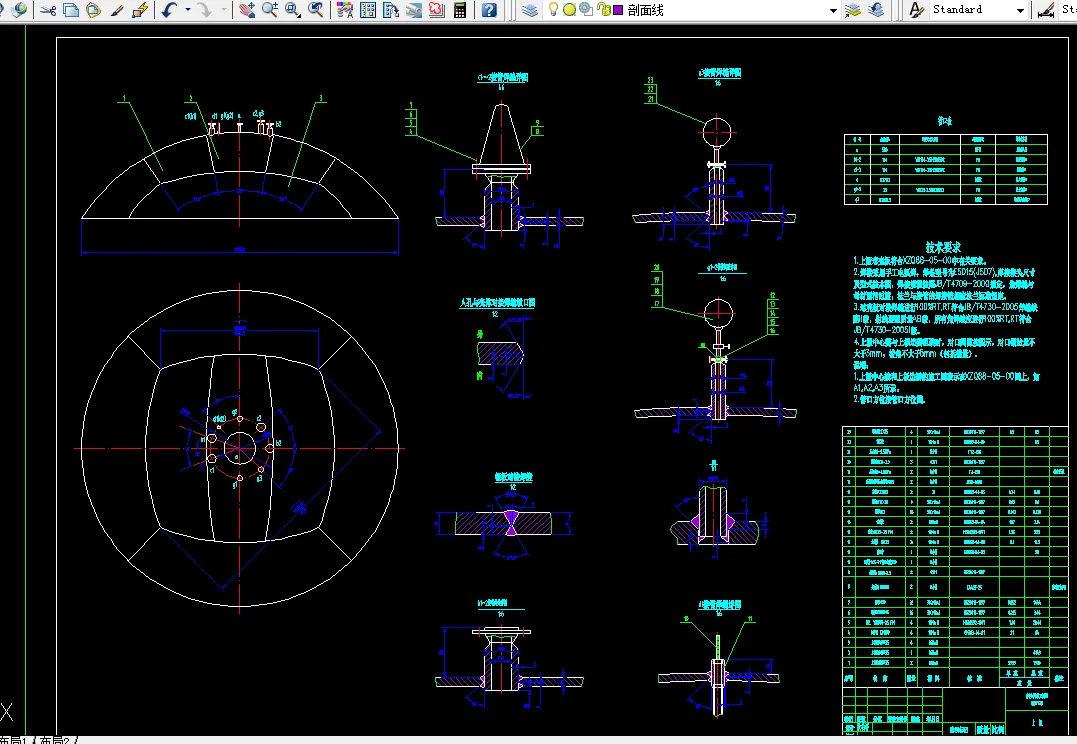Open the QuickCalc calculator
1077x744 pixels.
tap(460, 10)
